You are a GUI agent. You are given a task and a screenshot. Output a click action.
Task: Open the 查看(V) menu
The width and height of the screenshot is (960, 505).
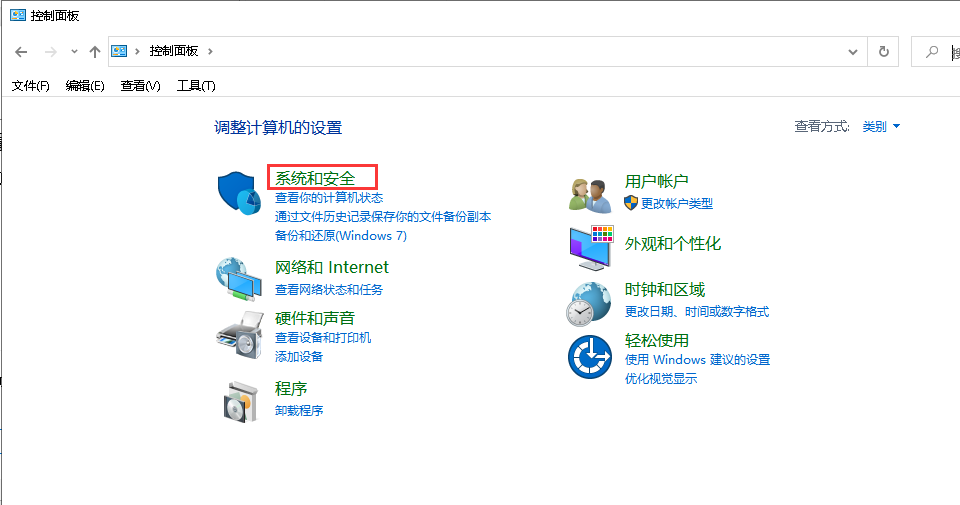pyautogui.click(x=140, y=86)
